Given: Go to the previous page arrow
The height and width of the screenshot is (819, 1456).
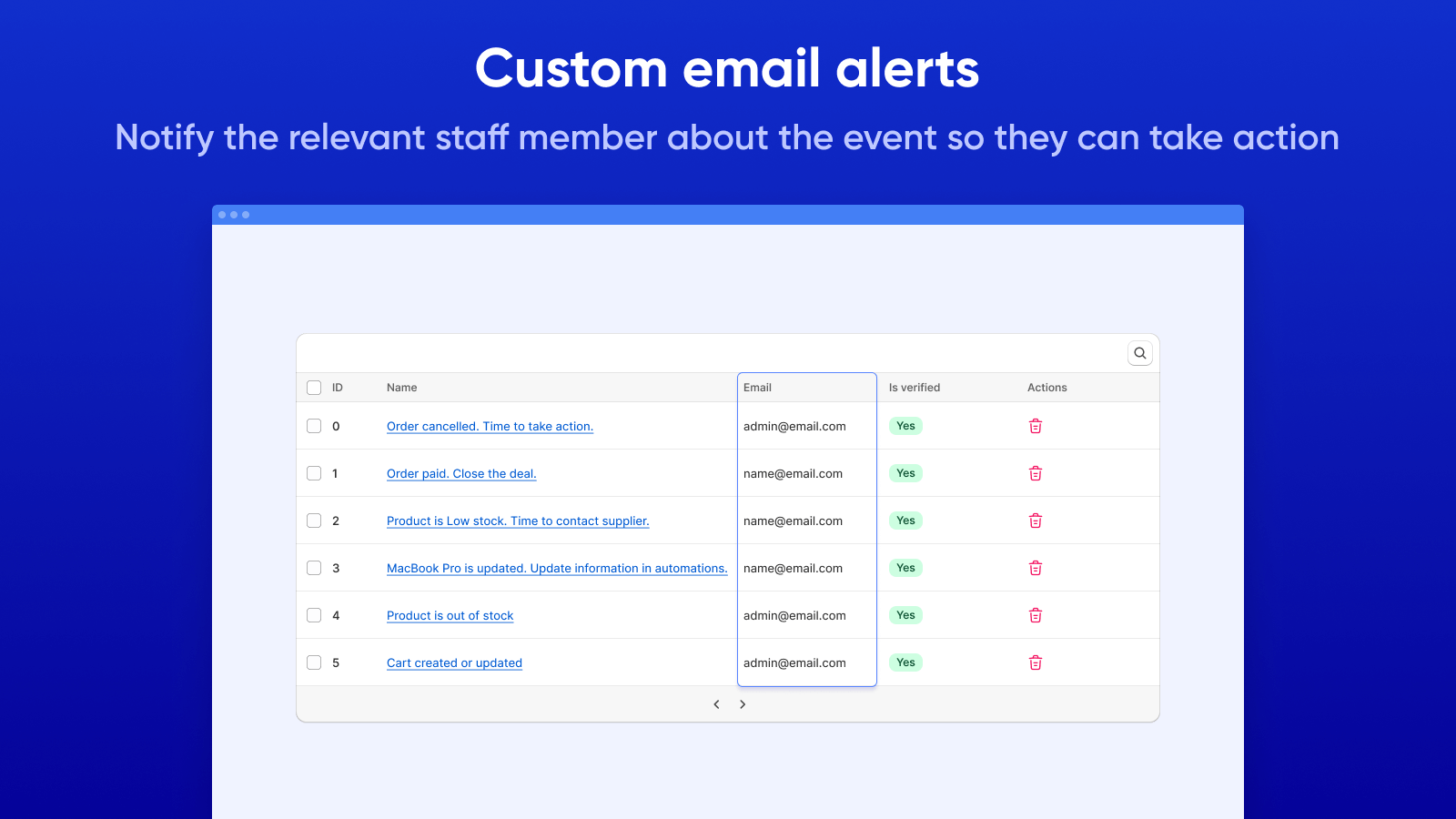Looking at the screenshot, I should (716, 704).
